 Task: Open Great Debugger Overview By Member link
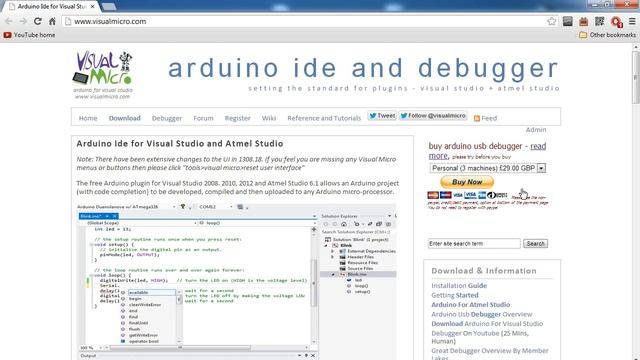click(x=490, y=353)
